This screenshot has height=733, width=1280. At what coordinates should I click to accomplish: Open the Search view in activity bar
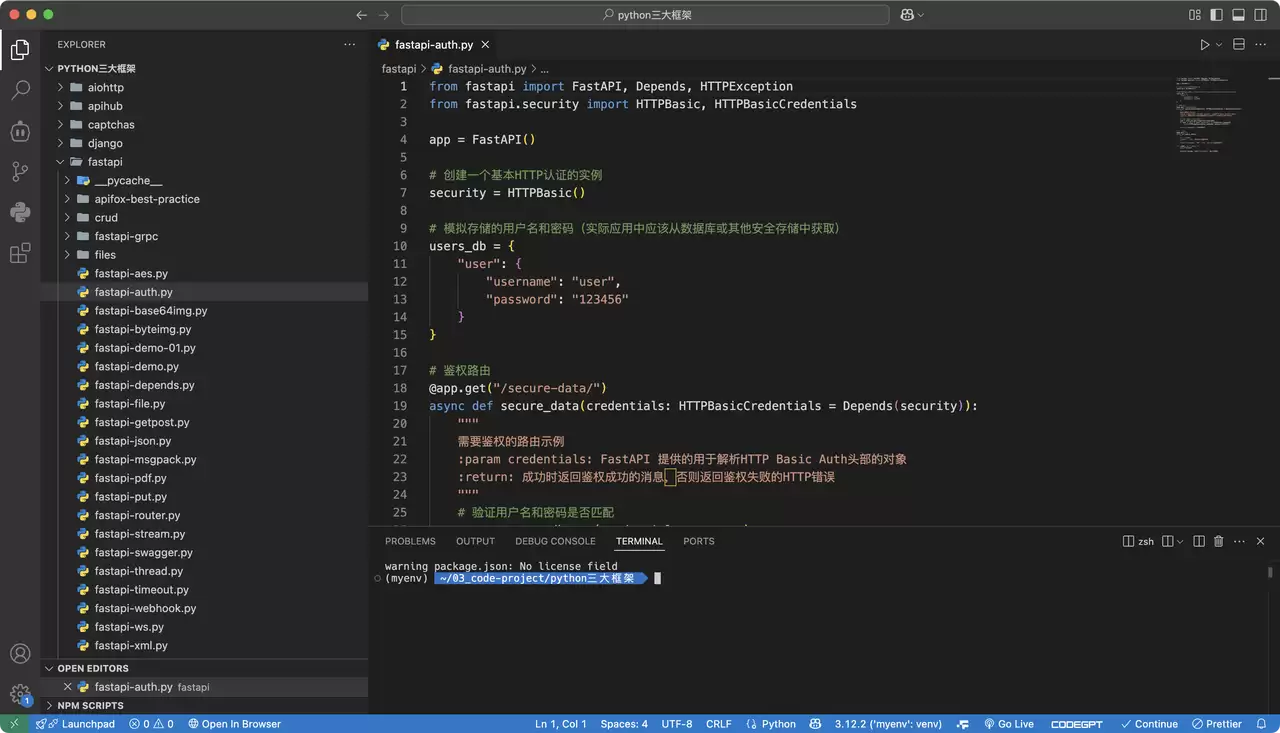coord(20,90)
